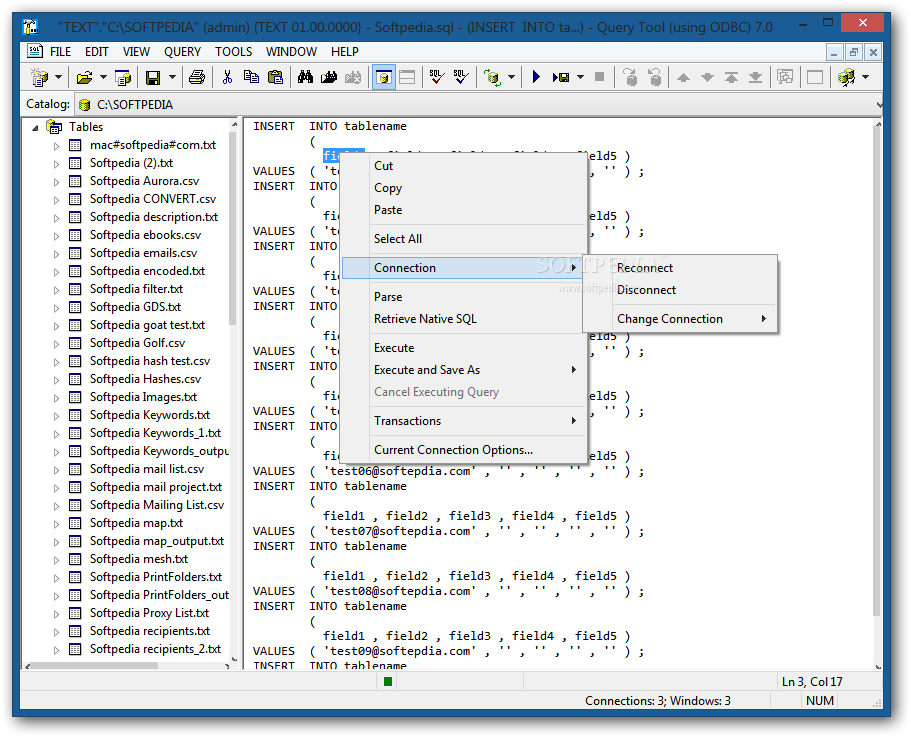This screenshot has width=911, height=737.
Task: Click the tree horizontal scrollbar
Action: [93, 666]
